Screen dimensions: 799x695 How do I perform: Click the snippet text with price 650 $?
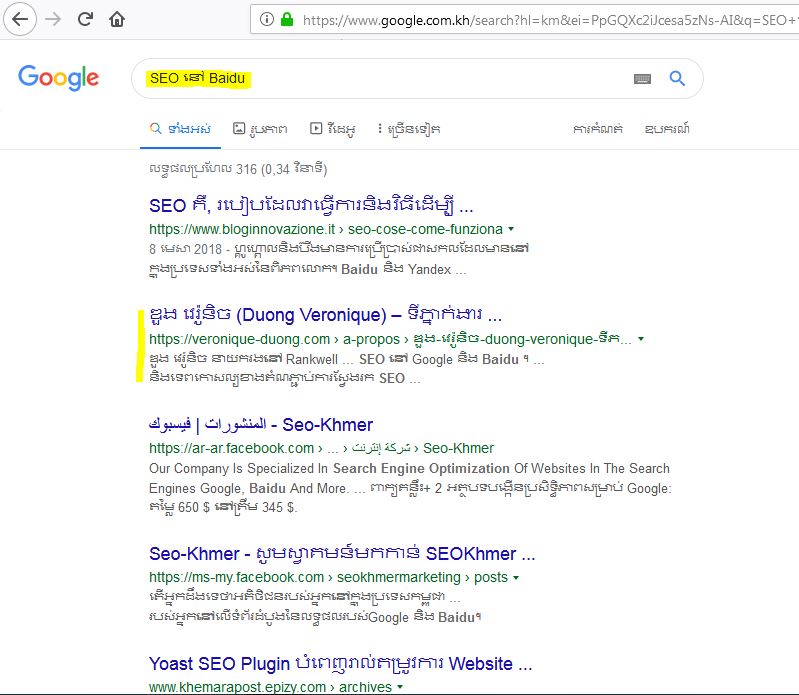point(223,507)
